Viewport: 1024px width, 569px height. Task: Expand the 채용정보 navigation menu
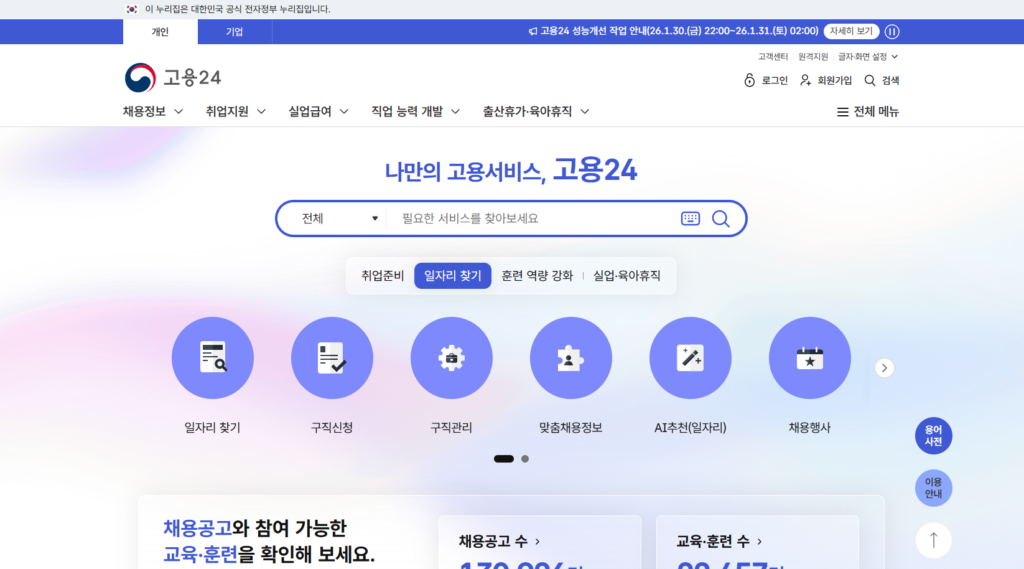pyautogui.click(x=153, y=112)
